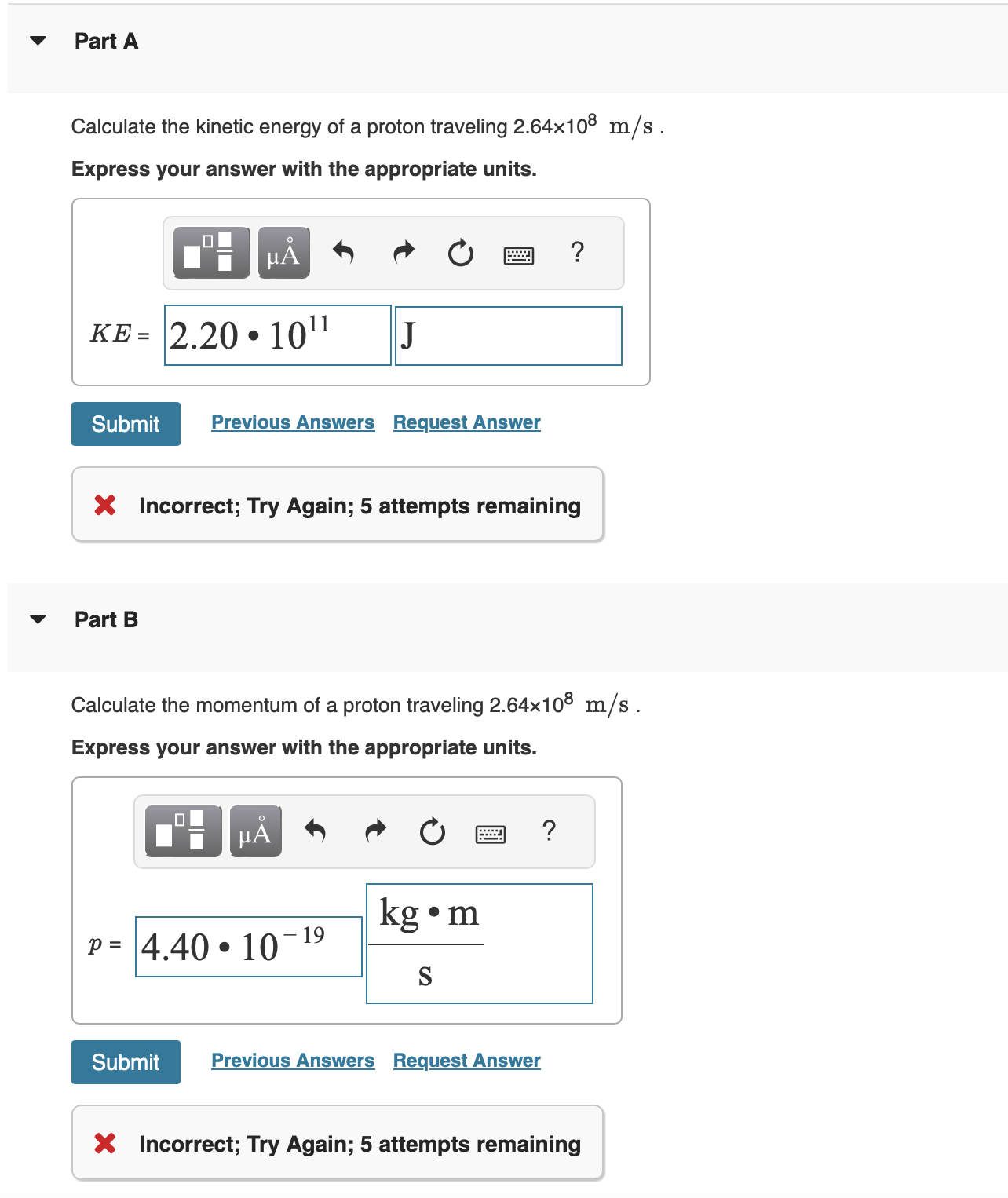Screen dimensions: 1008x1198
Task: Request Answer for Part B
Action: tap(466, 1060)
